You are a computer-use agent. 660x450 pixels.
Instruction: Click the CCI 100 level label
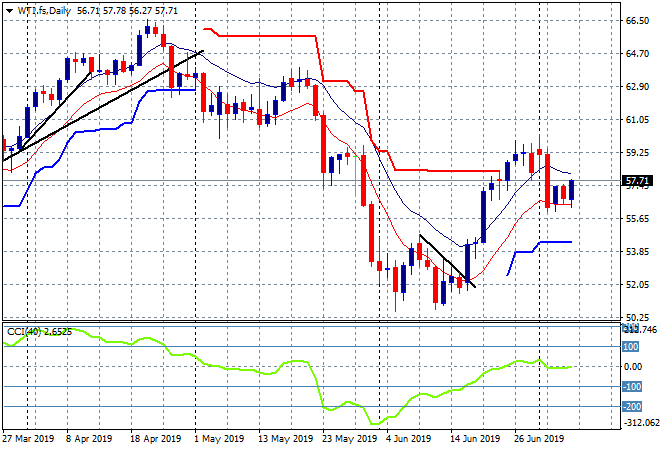click(631, 347)
